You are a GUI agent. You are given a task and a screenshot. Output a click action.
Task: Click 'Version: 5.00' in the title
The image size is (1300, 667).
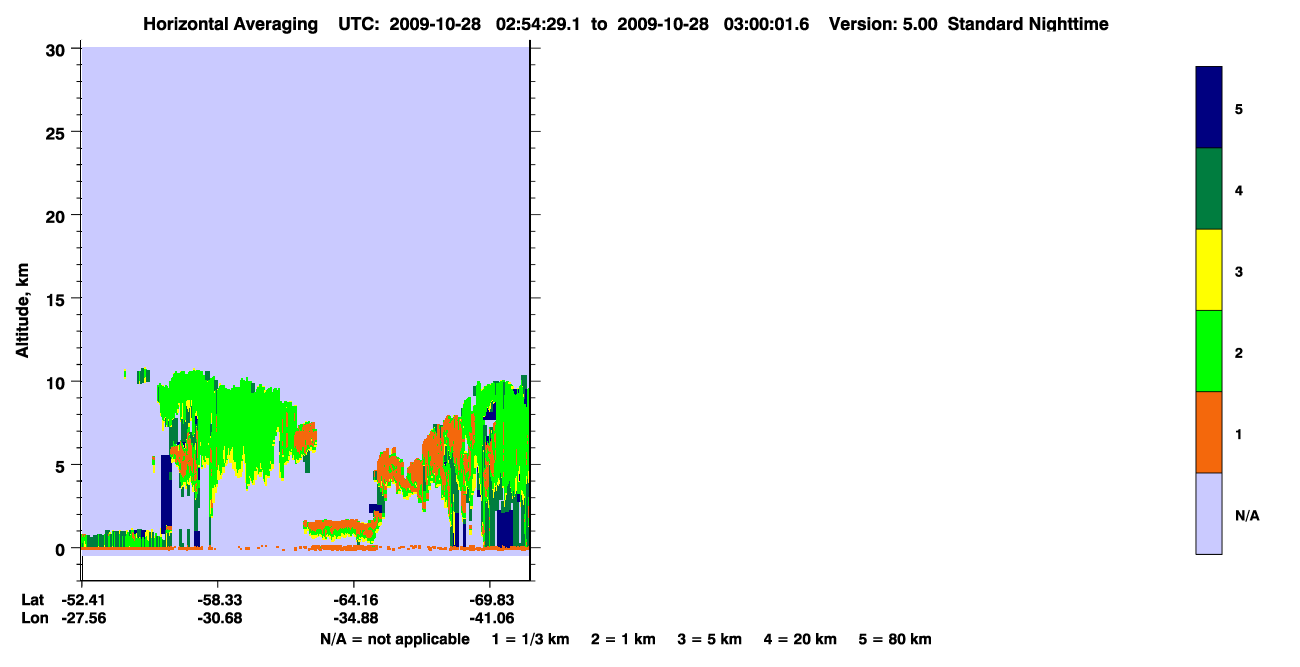coord(883,24)
